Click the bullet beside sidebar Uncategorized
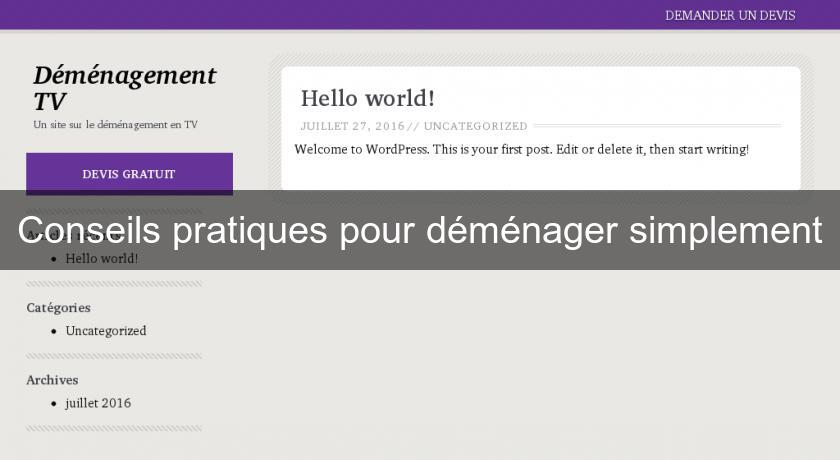Image resolution: width=840 pixels, height=460 pixels. click(54, 332)
